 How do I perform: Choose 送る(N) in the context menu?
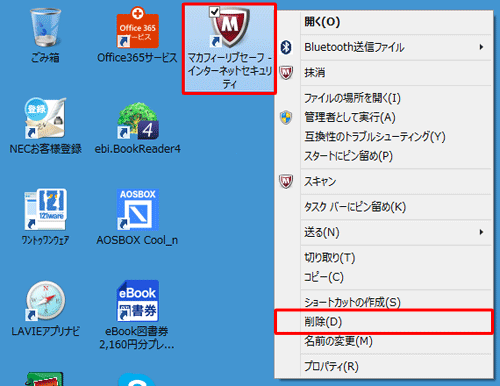383,232
